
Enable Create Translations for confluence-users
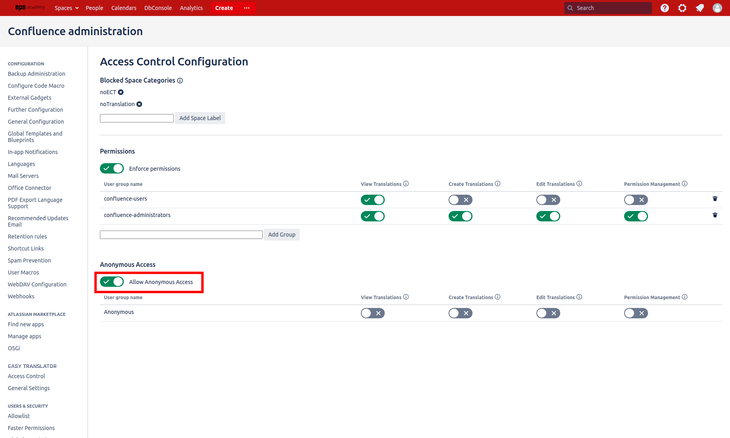pos(460,200)
